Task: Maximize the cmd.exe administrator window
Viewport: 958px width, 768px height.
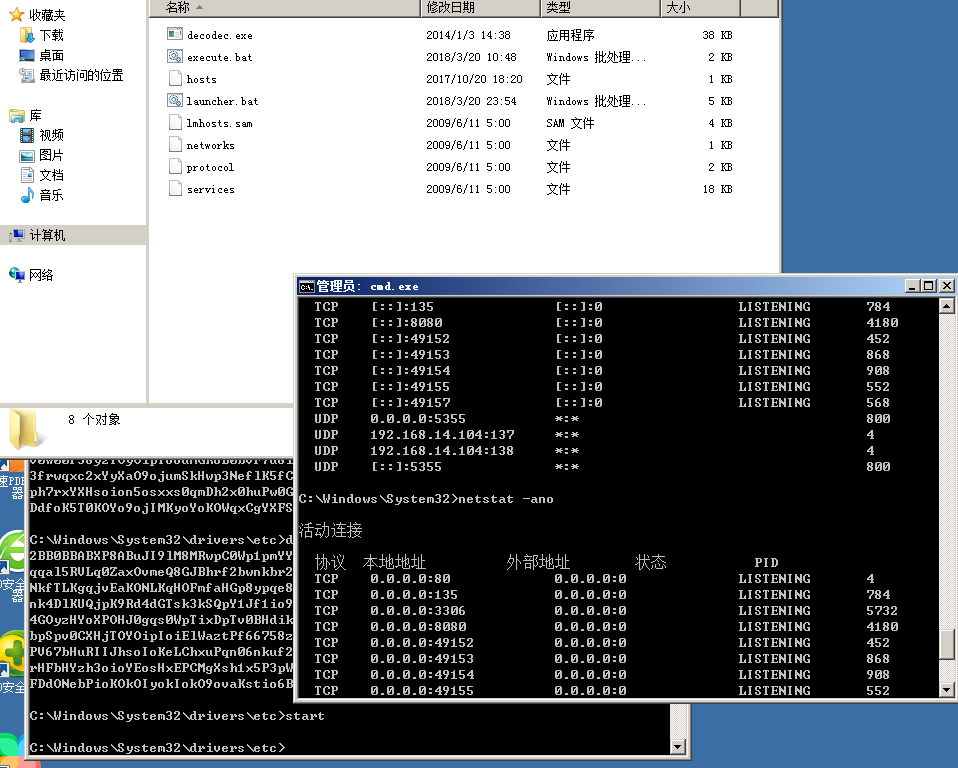Action: click(x=928, y=286)
